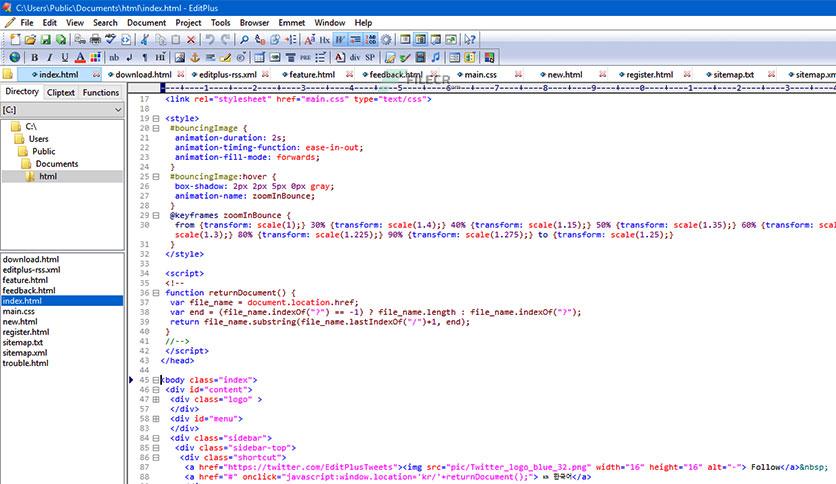Apply Underline with the U icon
The height and width of the screenshot is (484, 836).
[65, 57]
